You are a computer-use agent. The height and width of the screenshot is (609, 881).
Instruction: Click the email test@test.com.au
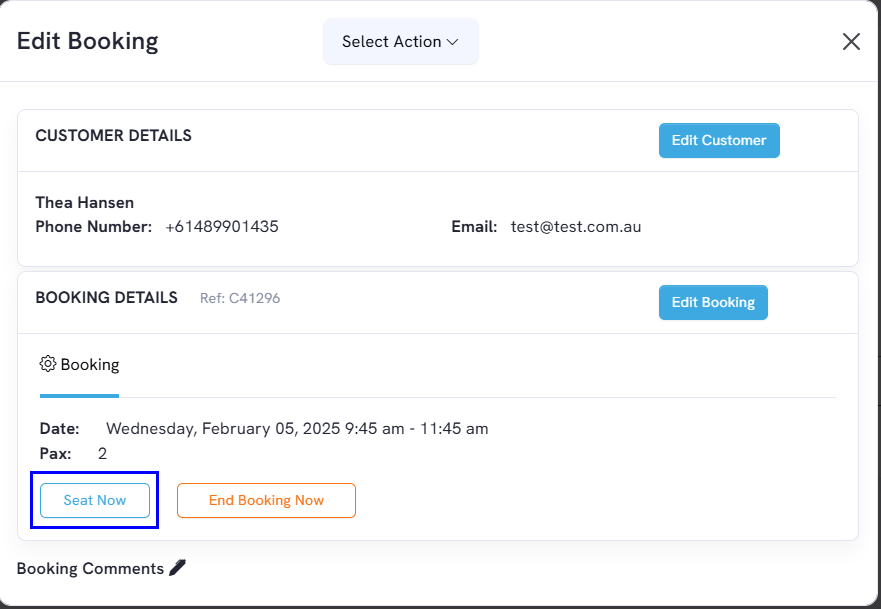tap(576, 226)
